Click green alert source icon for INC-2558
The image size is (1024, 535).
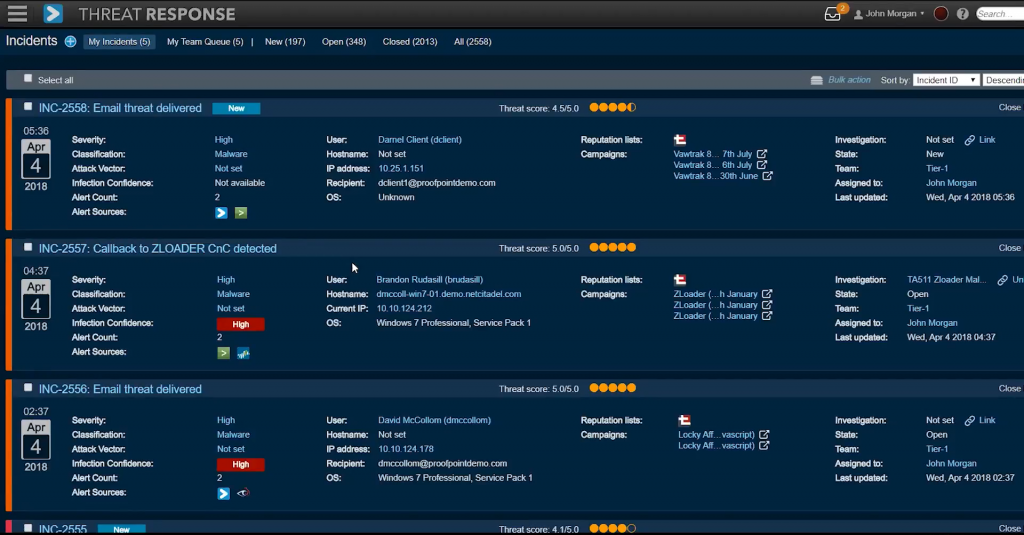coord(241,213)
